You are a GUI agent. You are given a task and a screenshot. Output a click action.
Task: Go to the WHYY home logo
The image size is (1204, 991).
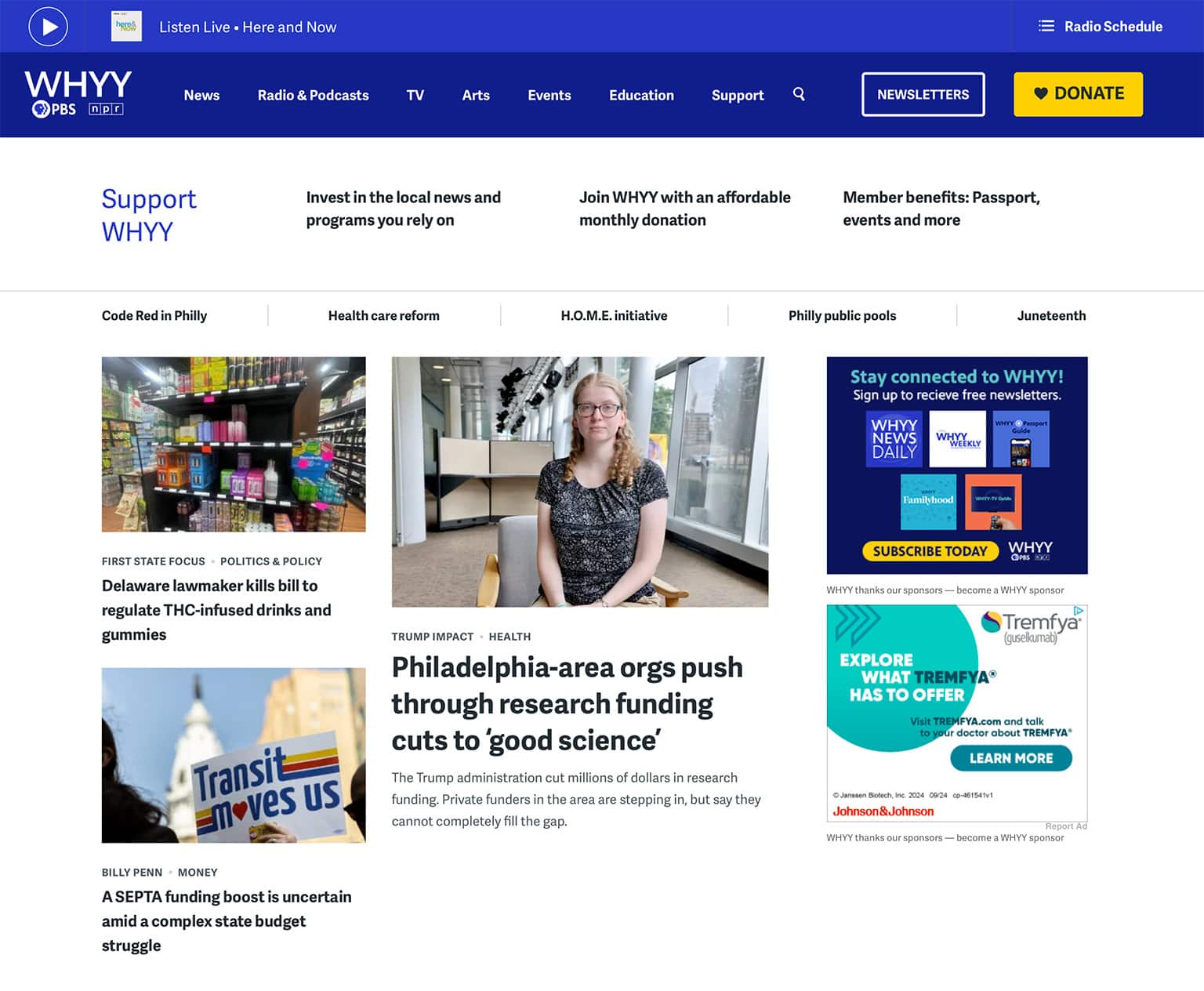pos(78,84)
